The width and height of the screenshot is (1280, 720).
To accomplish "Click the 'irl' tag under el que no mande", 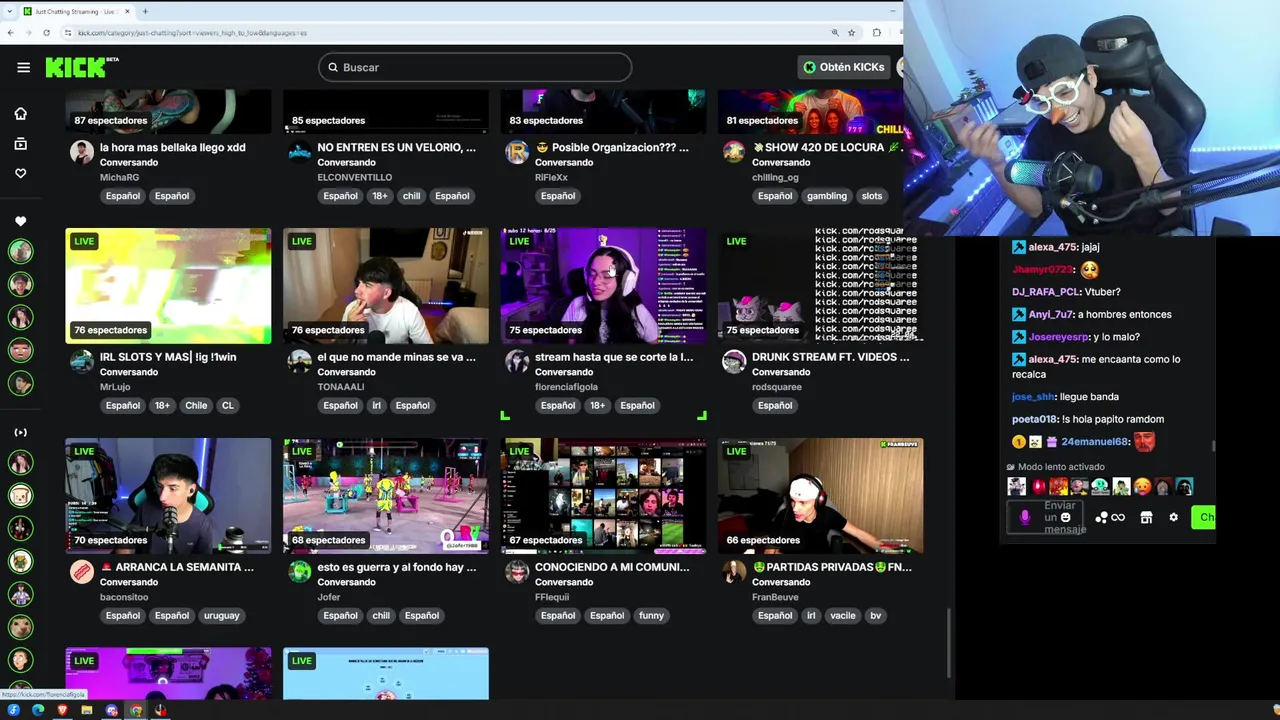I will click(377, 406).
